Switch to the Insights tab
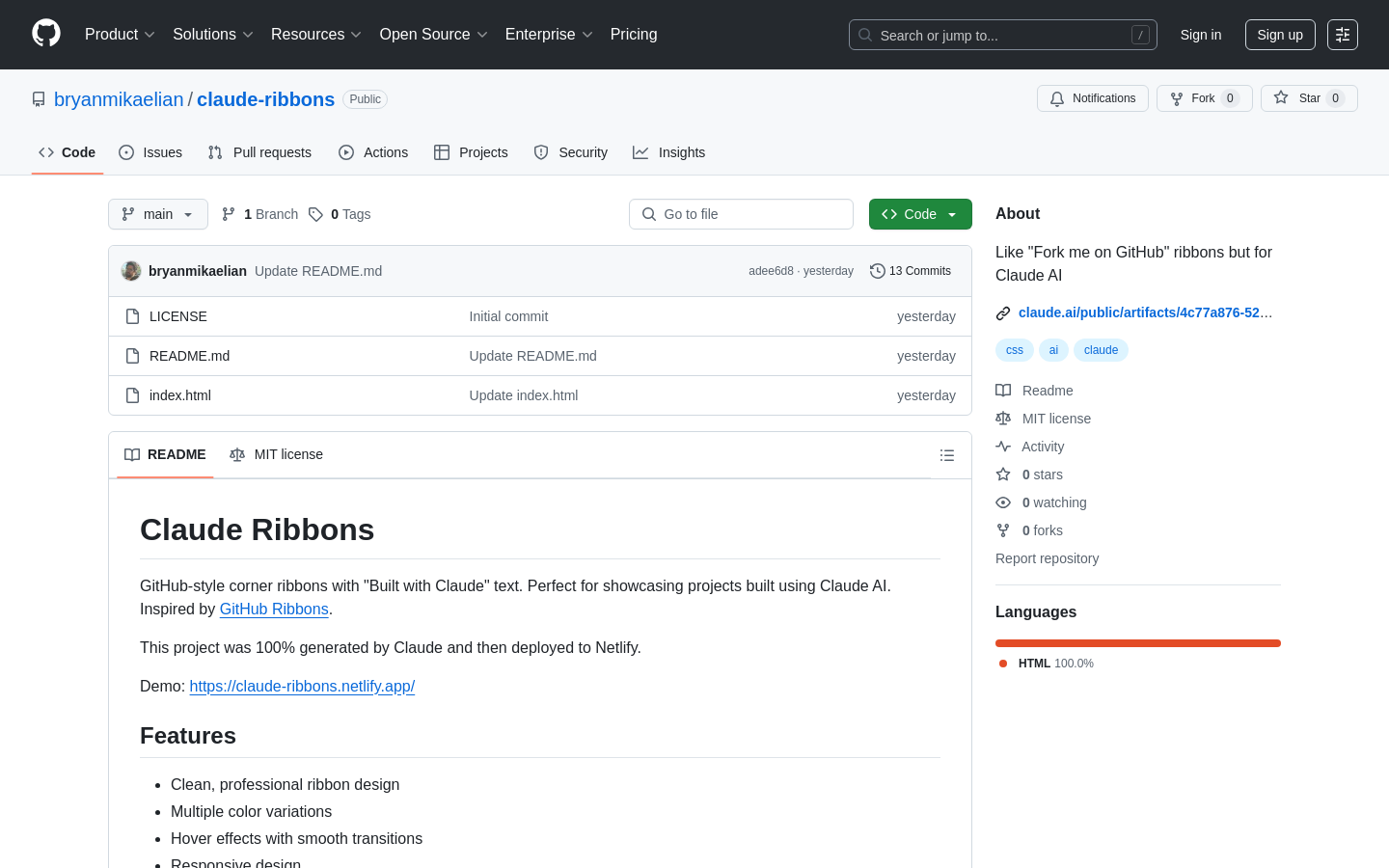 pos(668,152)
